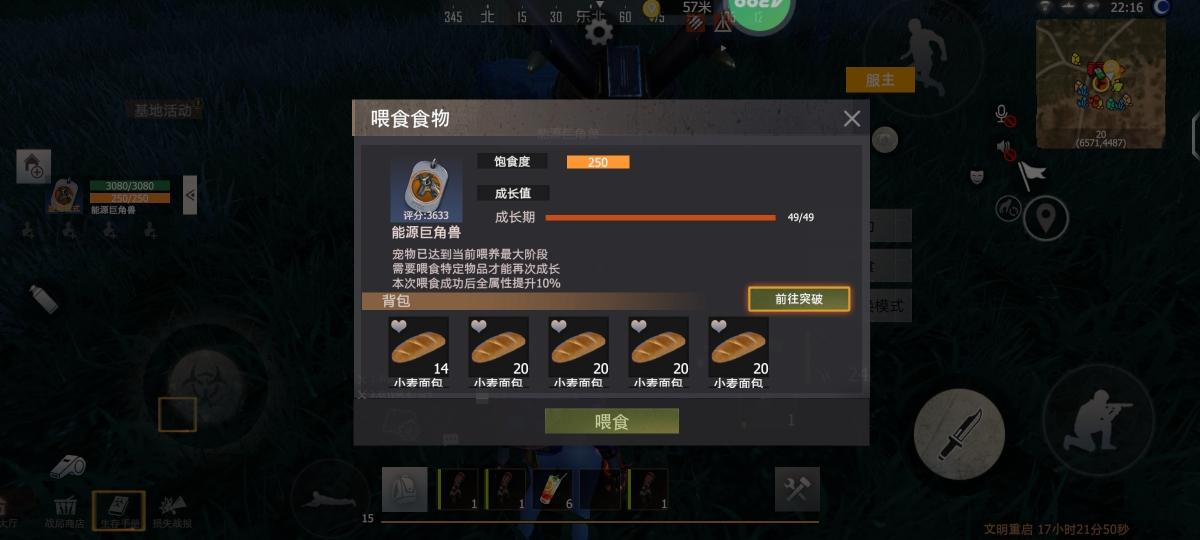Open the crafting tools icon
Screen dimensions: 1200x540
point(797,489)
